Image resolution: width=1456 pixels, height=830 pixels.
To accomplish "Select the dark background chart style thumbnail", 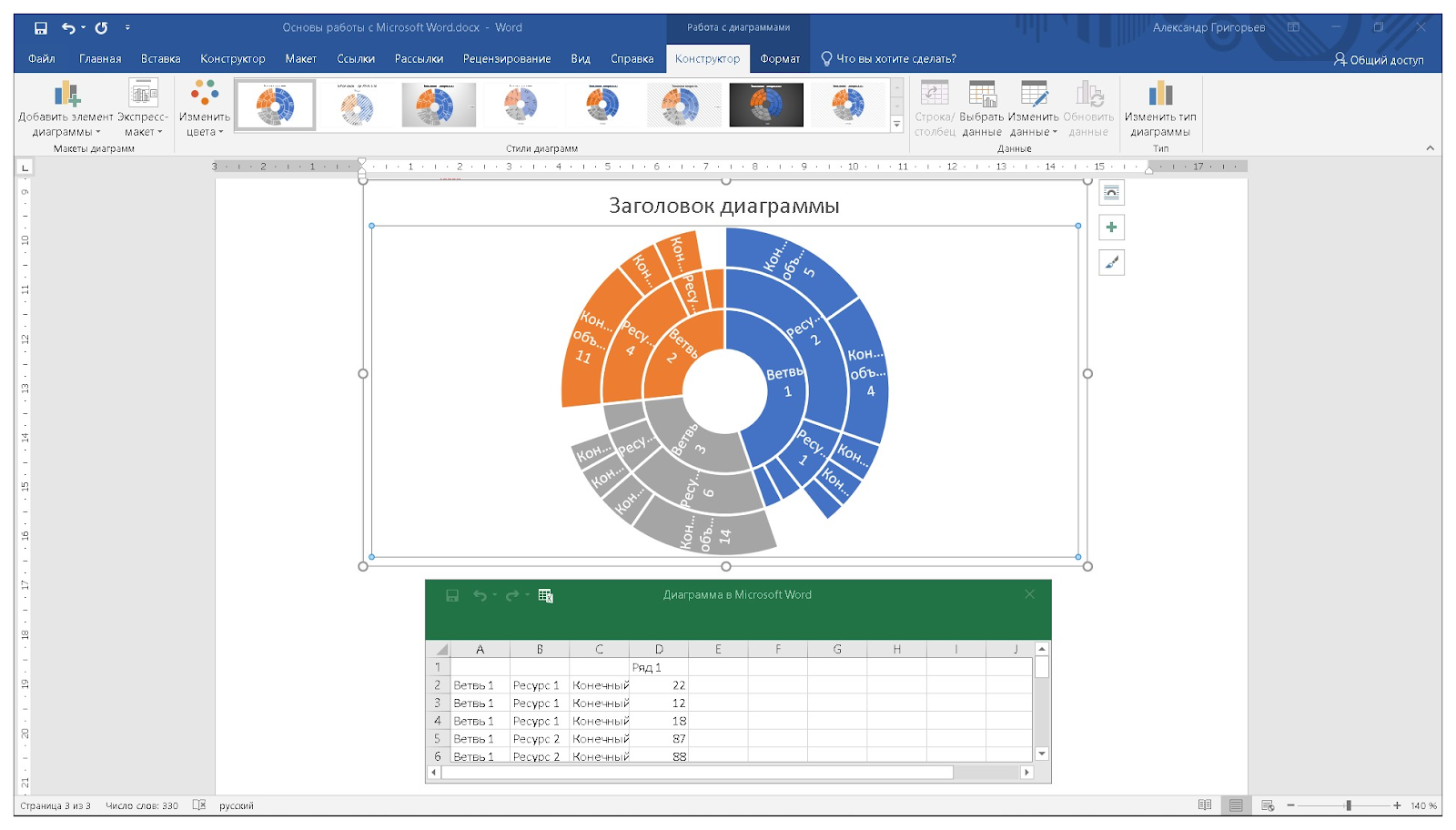I will tap(766, 105).
